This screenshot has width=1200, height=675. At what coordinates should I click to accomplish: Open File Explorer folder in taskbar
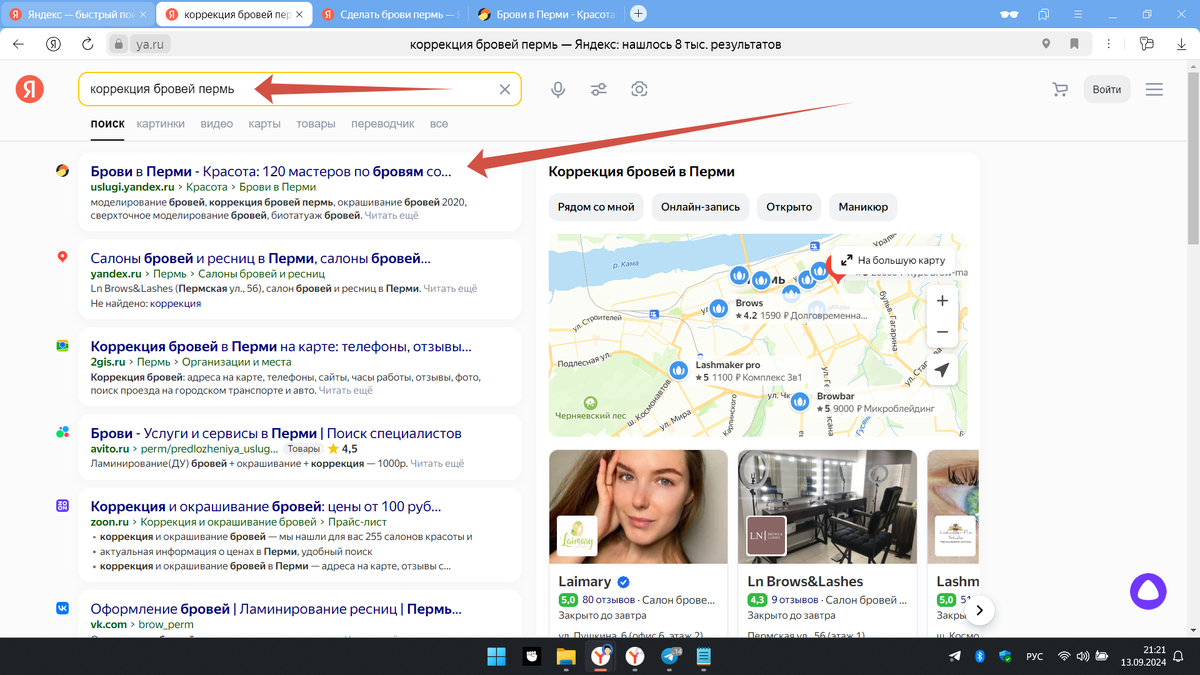click(x=566, y=656)
